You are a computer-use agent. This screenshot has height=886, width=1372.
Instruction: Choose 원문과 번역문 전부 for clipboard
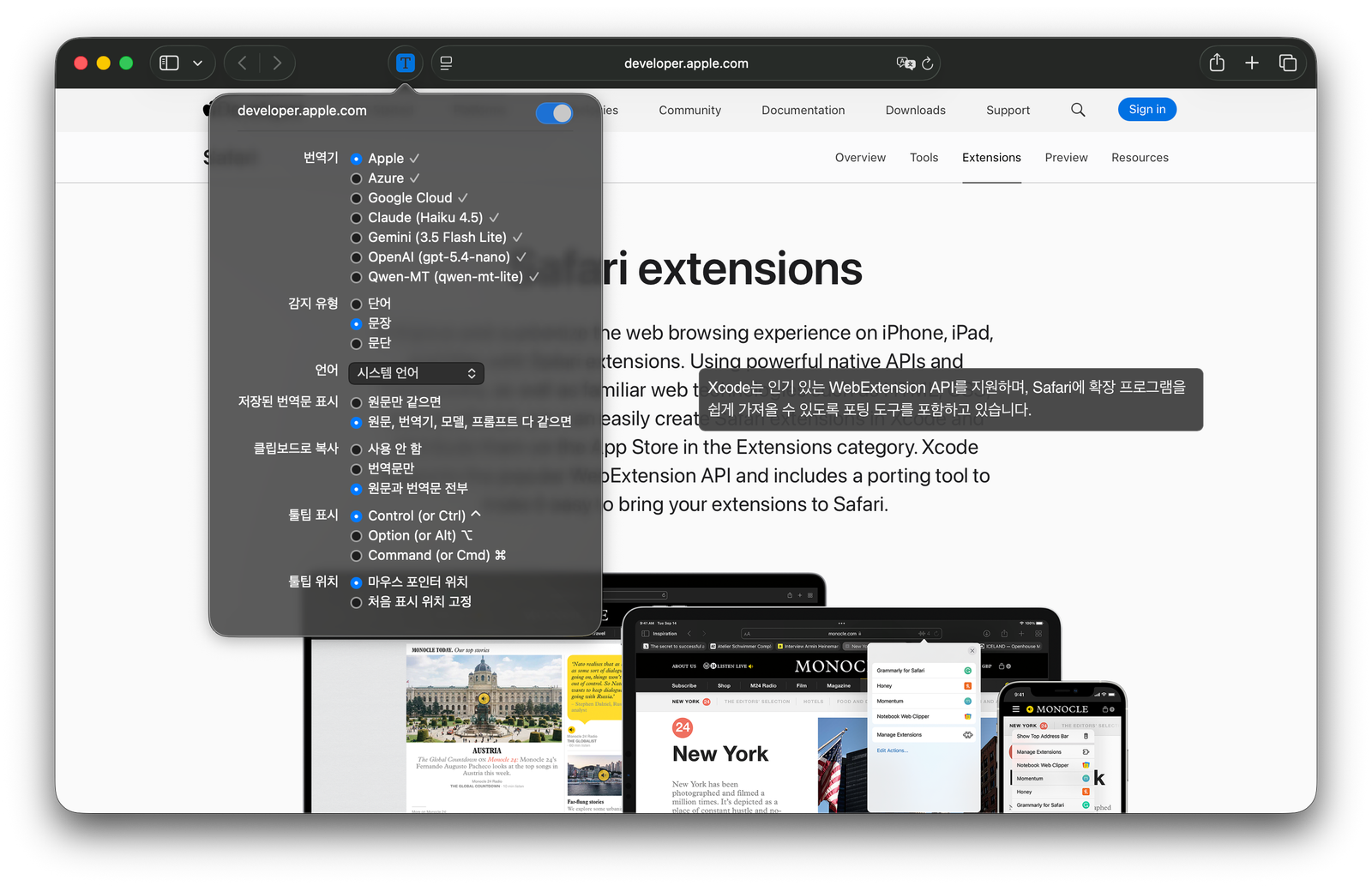409,488
